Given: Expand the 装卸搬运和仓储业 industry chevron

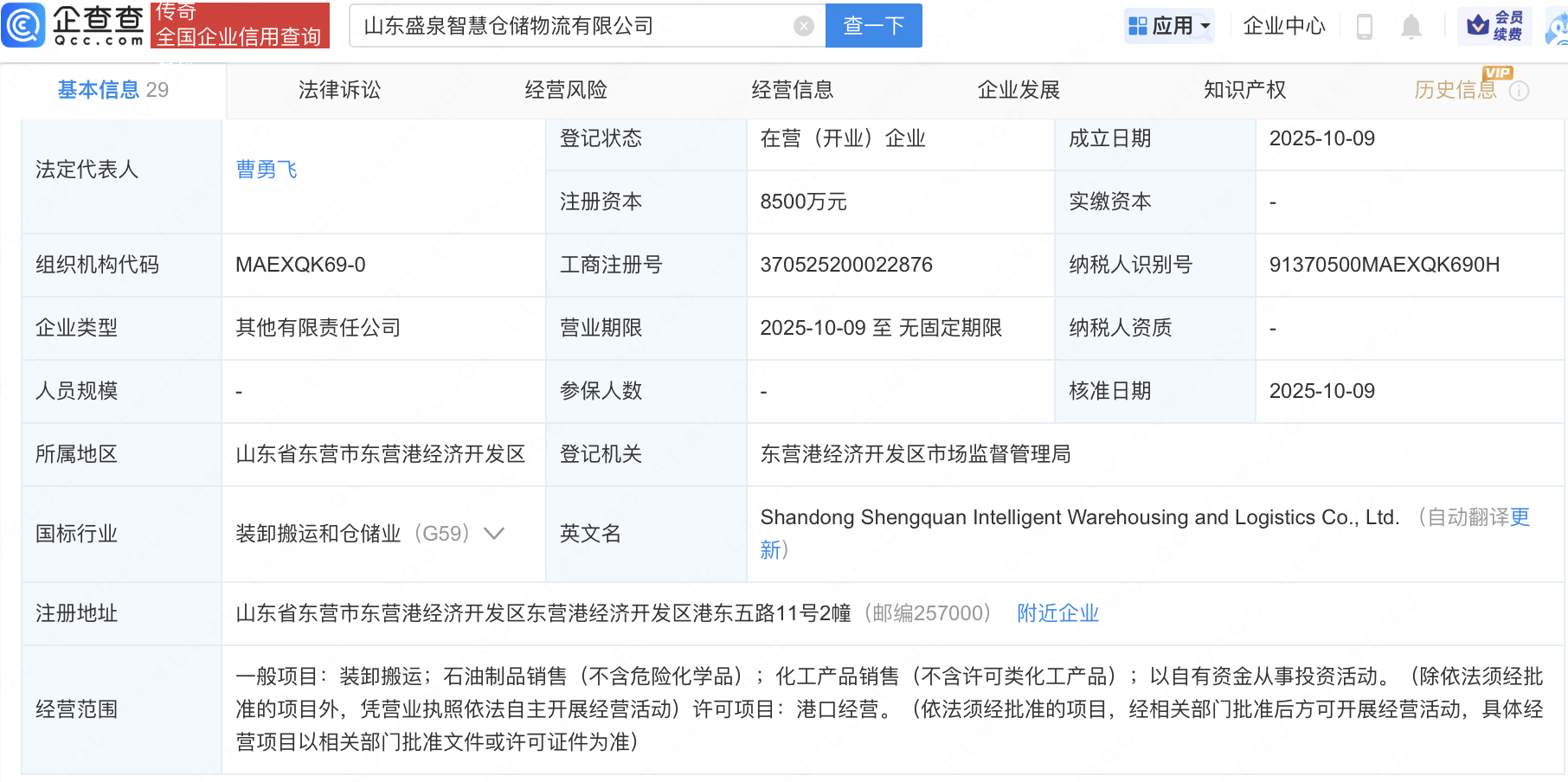Looking at the screenshot, I should tap(493, 534).
